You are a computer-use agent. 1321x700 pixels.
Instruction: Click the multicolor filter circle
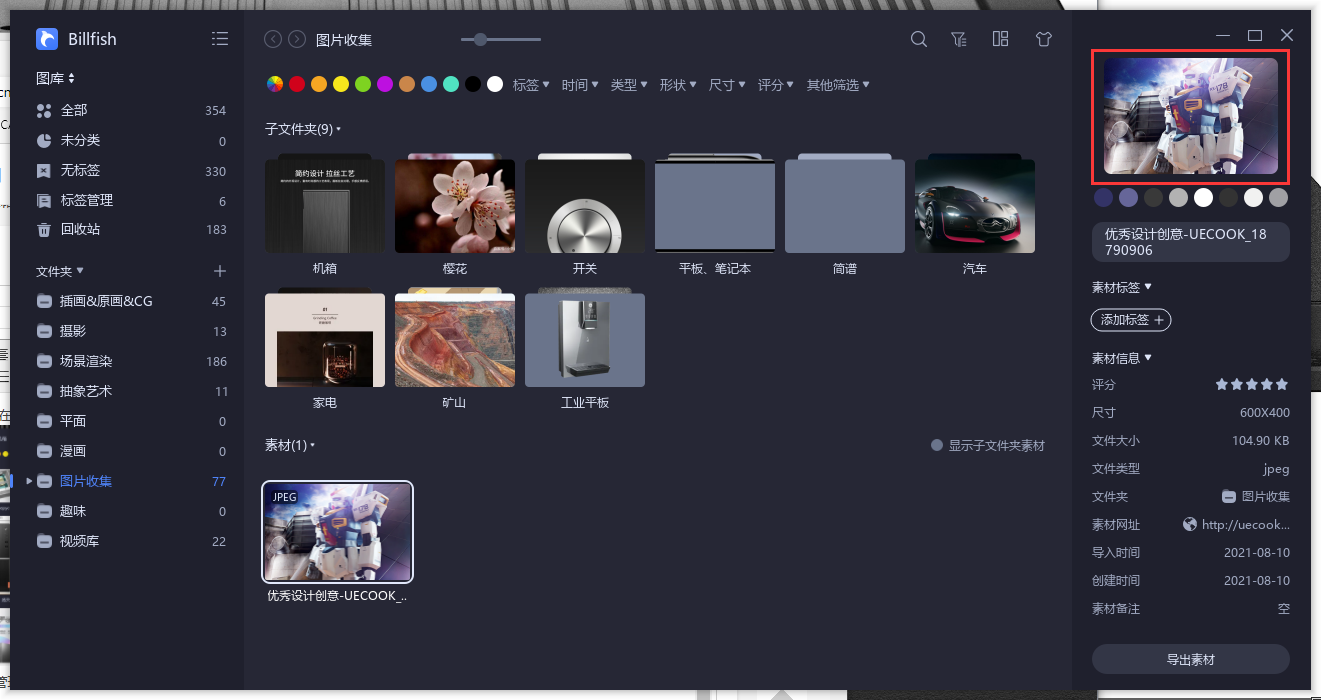pyautogui.click(x=274, y=85)
